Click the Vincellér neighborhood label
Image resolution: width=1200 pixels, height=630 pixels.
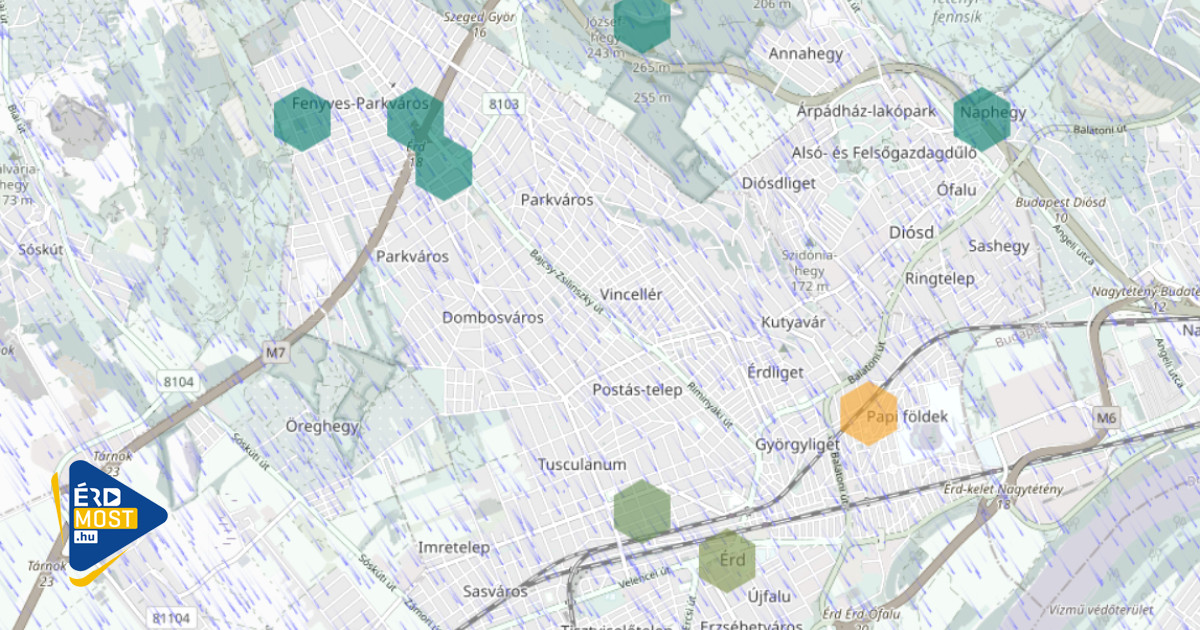tap(630, 295)
